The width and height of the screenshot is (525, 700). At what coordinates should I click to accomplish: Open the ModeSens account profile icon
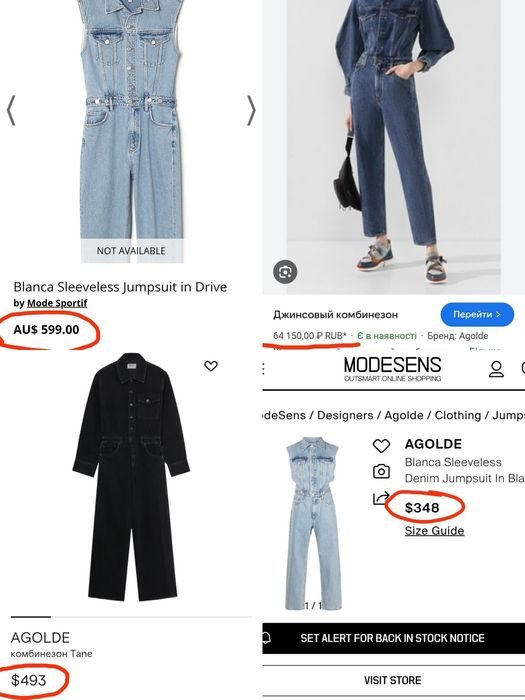pyautogui.click(x=496, y=369)
